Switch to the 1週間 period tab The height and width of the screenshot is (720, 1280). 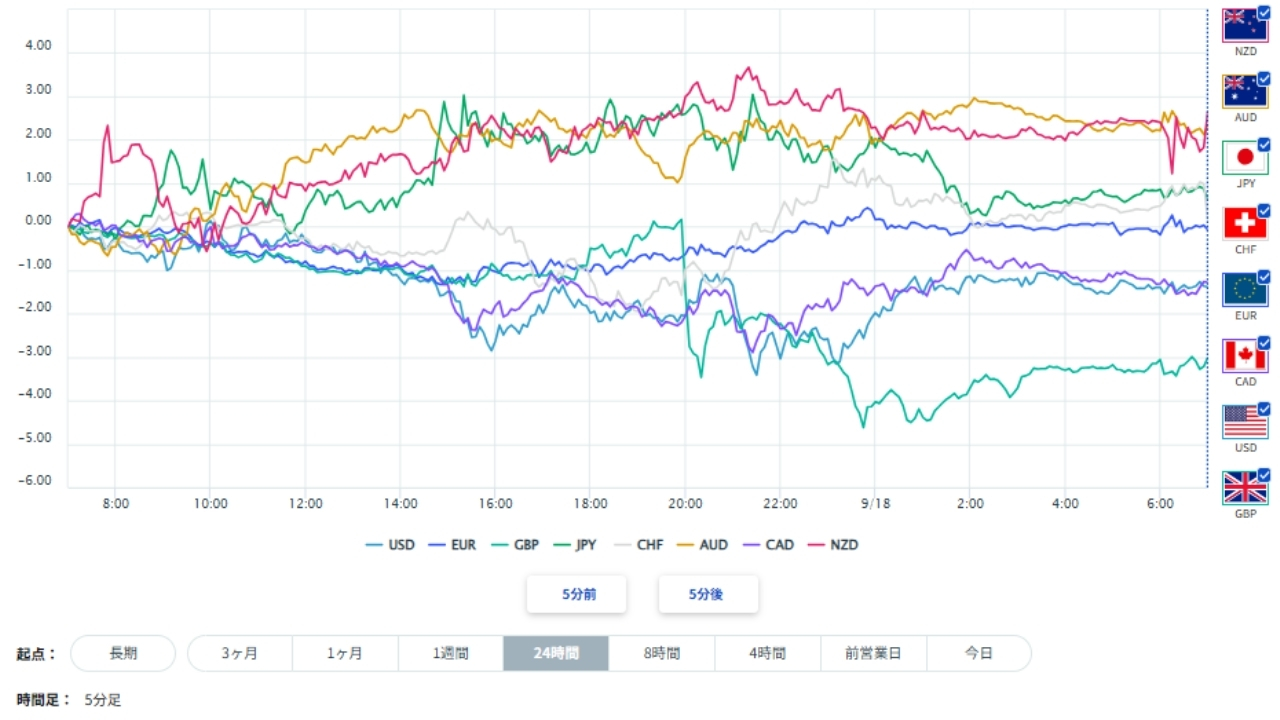pos(451,653)
